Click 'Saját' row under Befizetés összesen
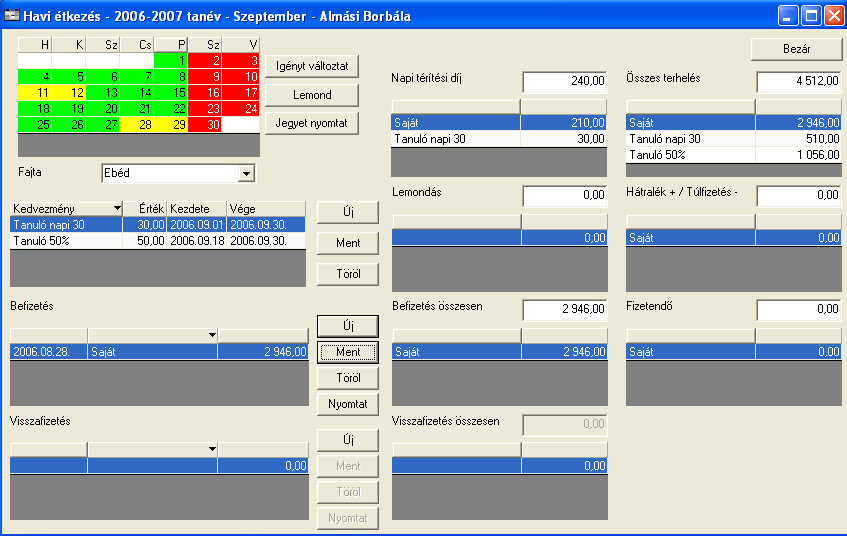This screenshot has height=536, width=847. (x=500, y=352)
